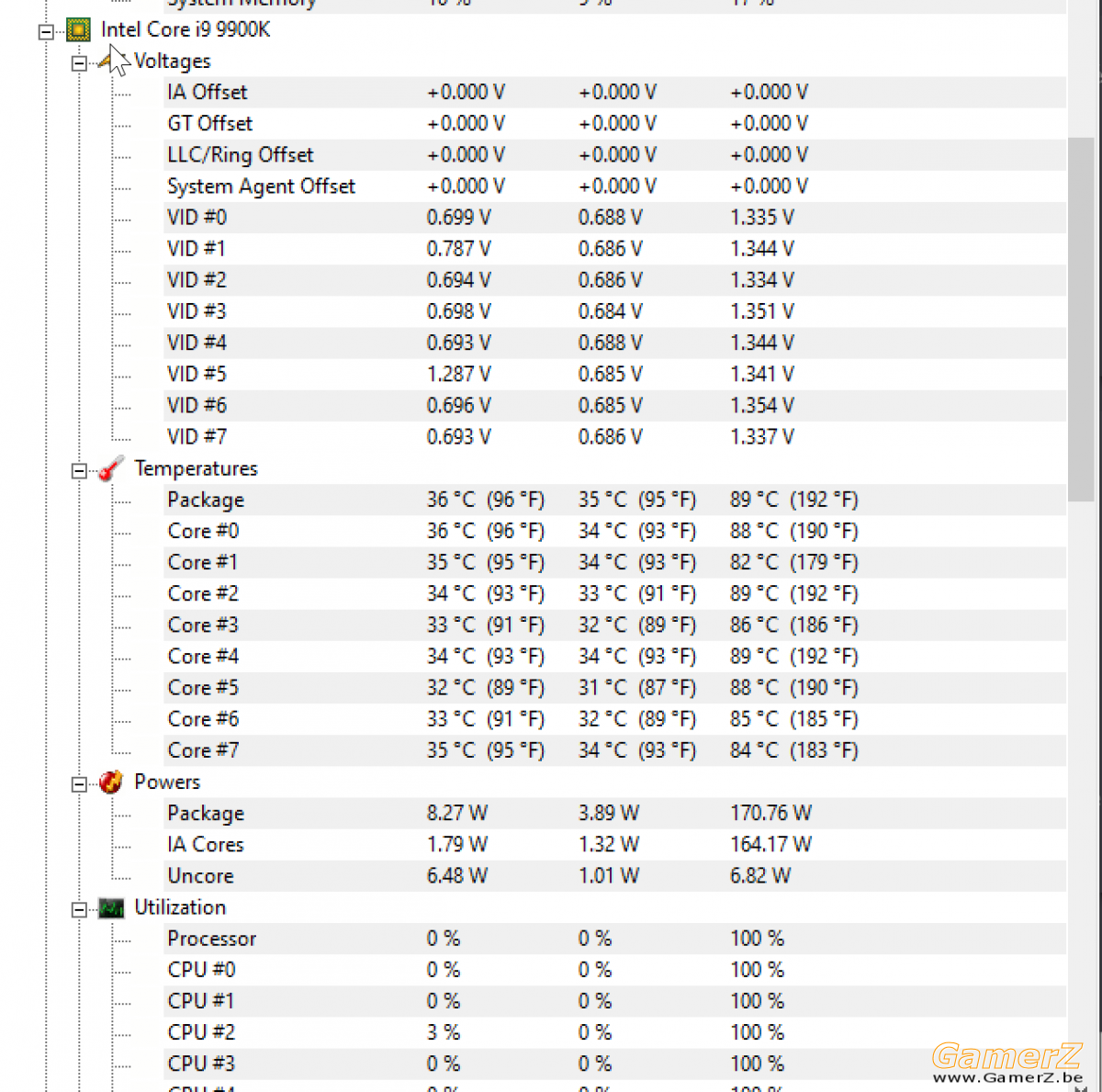The image size is (1102, 1092).
Task: Click the 82 °C (179 °F) Core #1 max value
Action: tap(794, 562)
